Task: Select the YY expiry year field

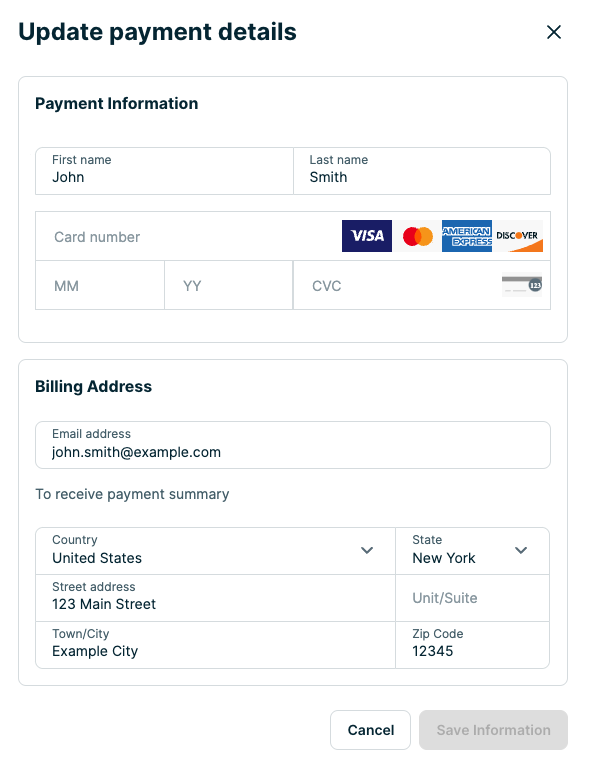Action: coord(229,286)
